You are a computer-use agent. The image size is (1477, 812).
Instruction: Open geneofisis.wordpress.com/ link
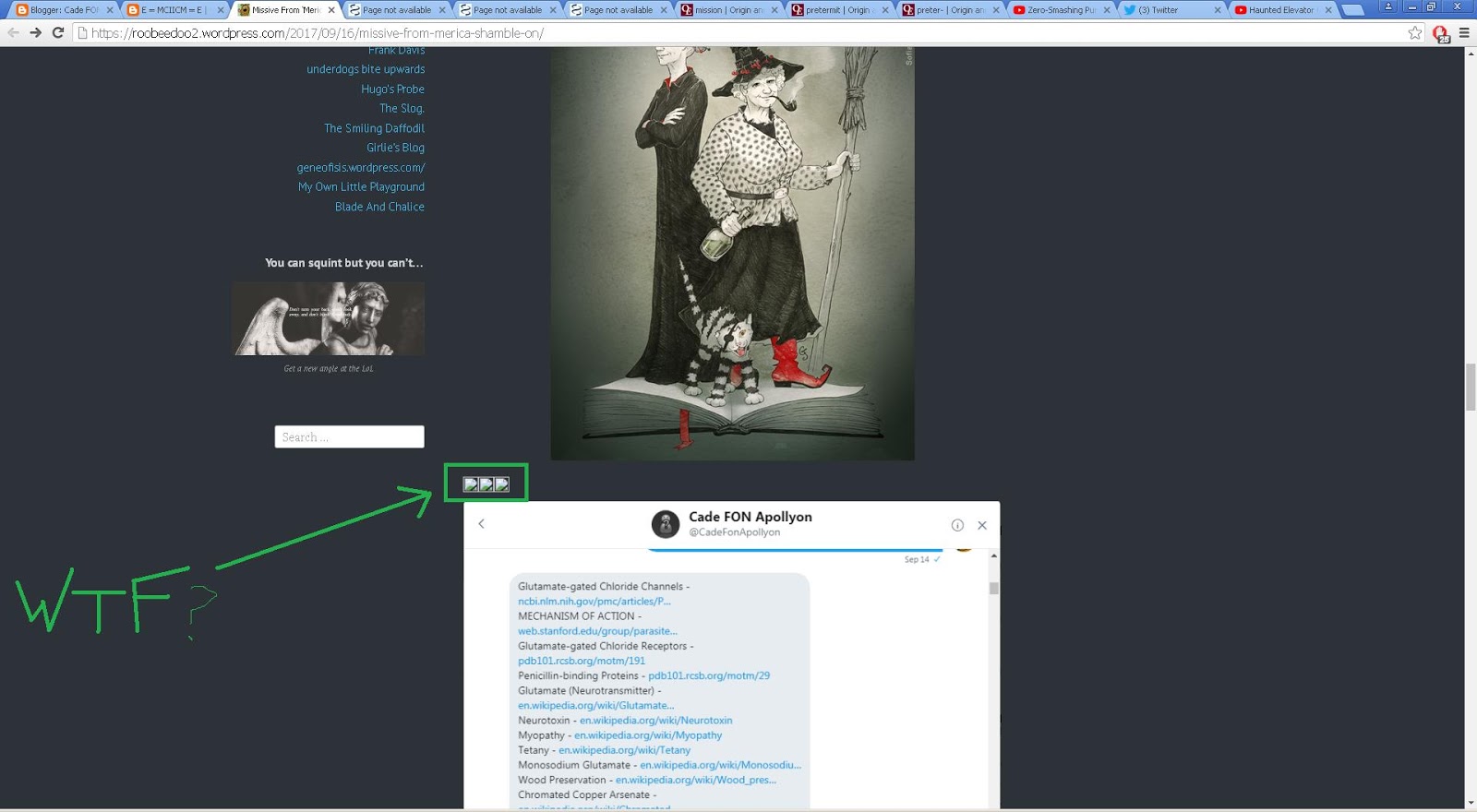coord(361,168)
